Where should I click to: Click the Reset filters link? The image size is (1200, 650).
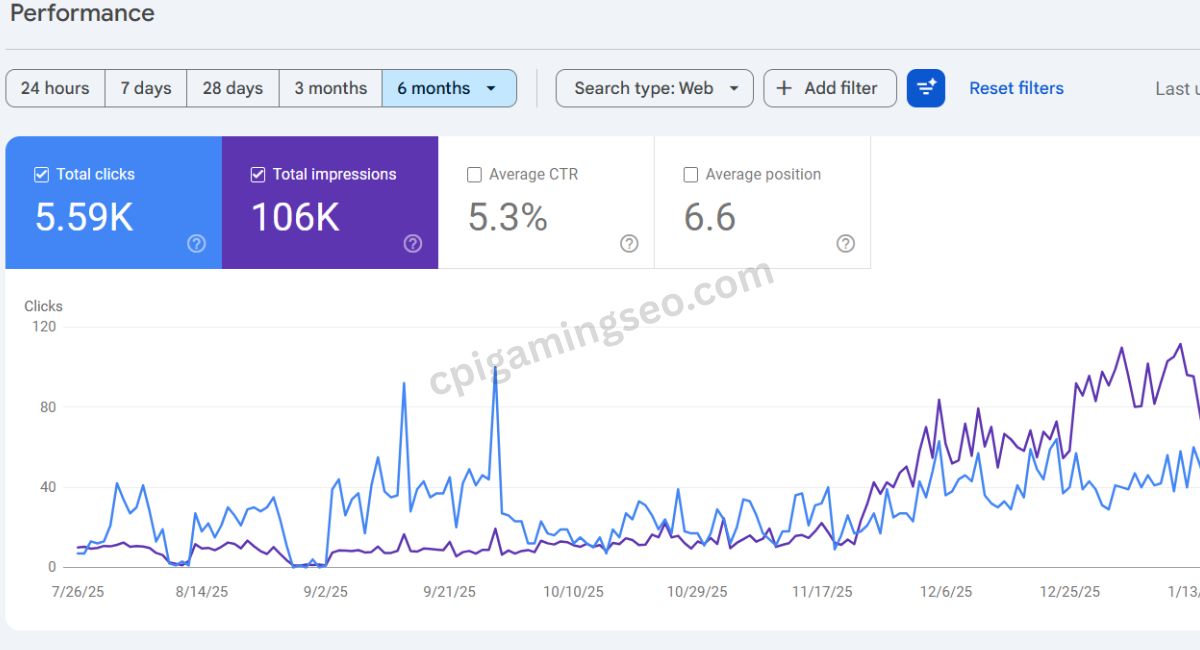[1016, 88]
